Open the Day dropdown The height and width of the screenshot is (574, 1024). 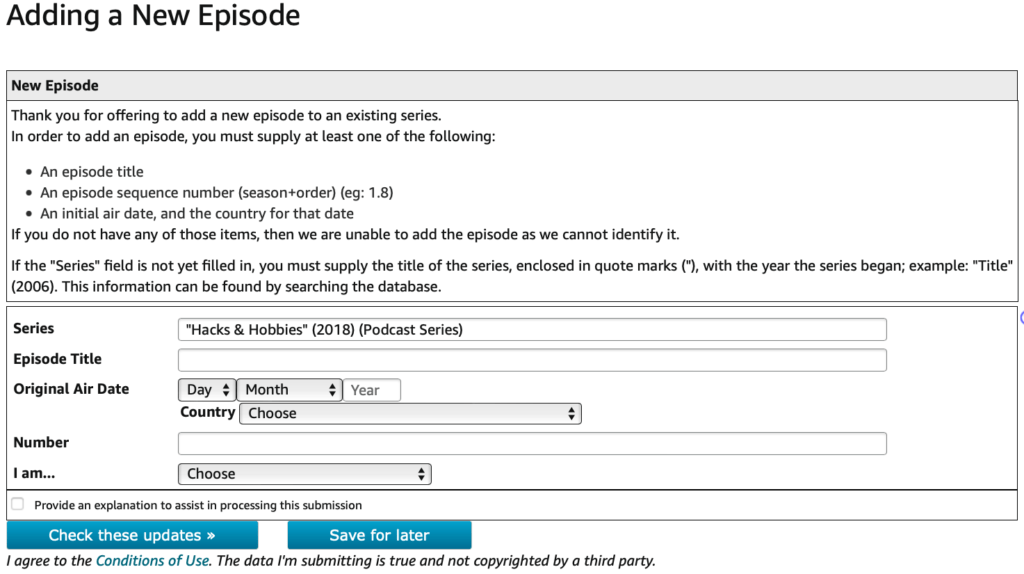click(x=207, y=390)
